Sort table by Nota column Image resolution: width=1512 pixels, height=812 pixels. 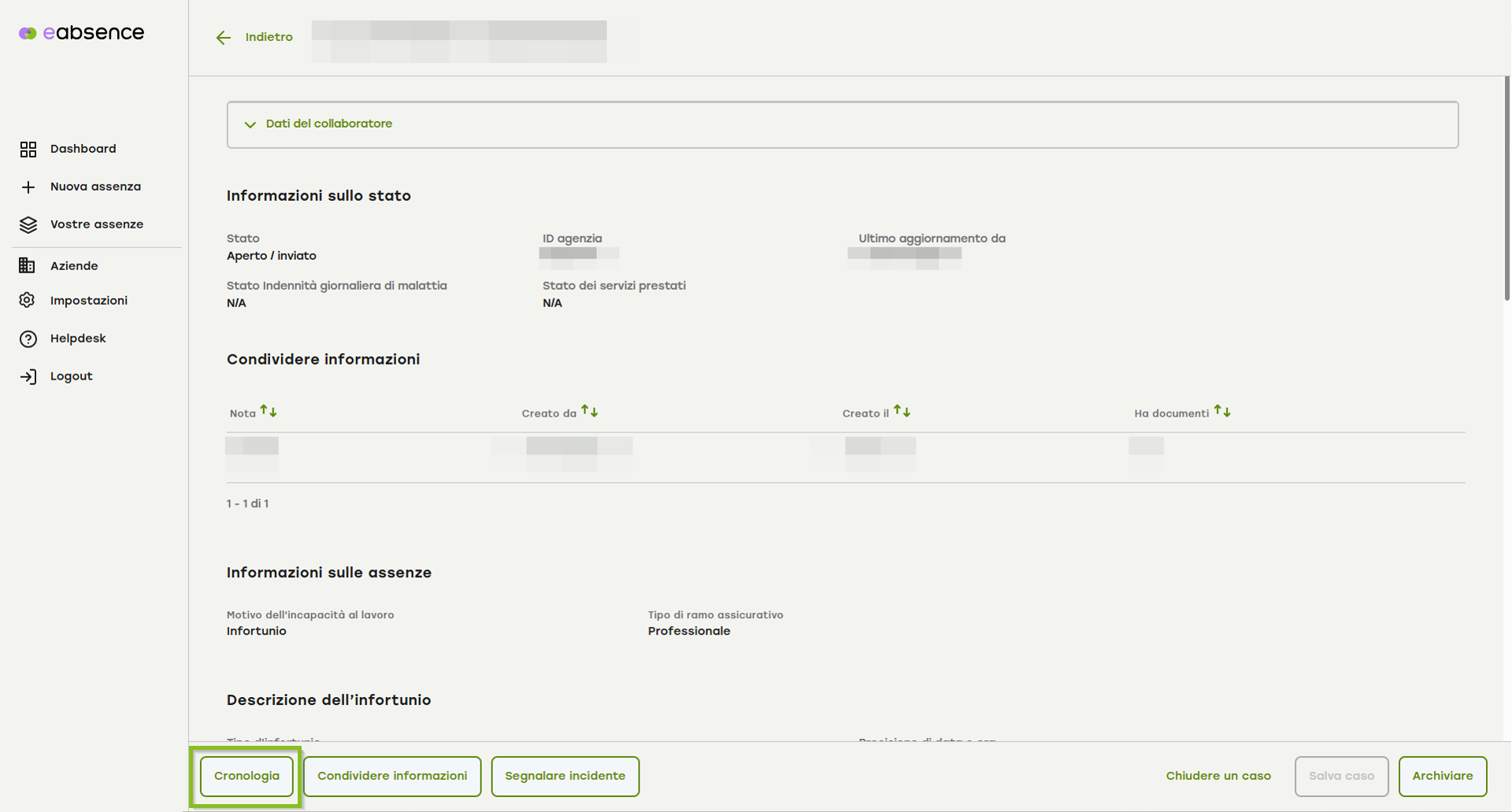269,412
